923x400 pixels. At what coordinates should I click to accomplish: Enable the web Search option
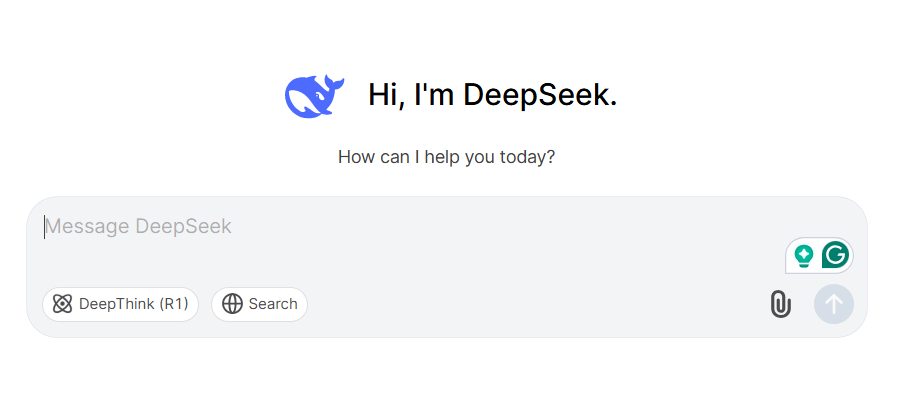260,304
